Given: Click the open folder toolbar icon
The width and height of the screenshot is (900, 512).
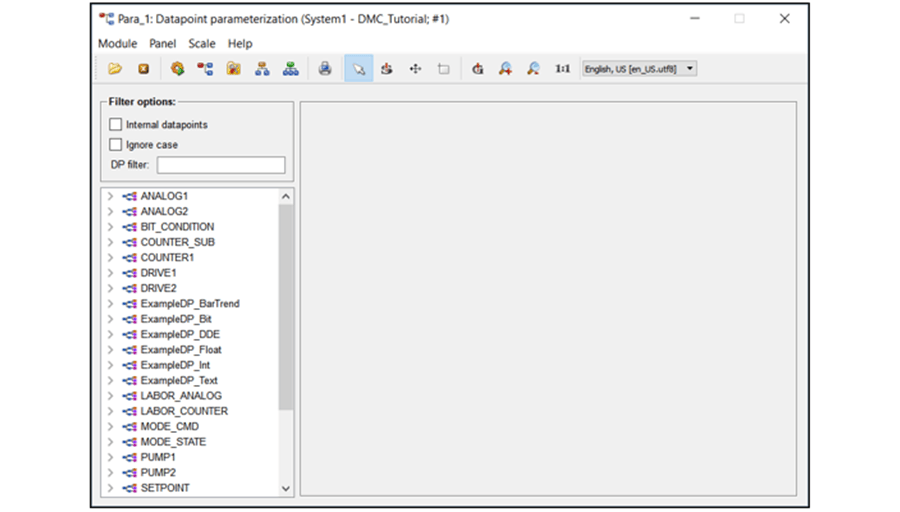Looking at the screenshot, I should [x=115, y=69].
